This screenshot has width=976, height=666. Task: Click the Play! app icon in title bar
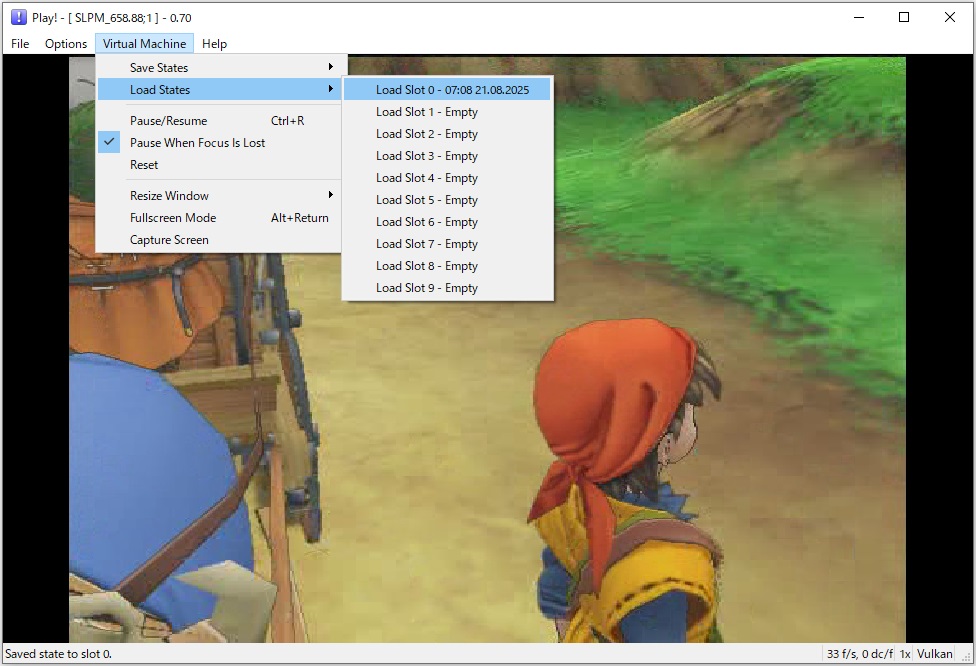click(19, 17)
